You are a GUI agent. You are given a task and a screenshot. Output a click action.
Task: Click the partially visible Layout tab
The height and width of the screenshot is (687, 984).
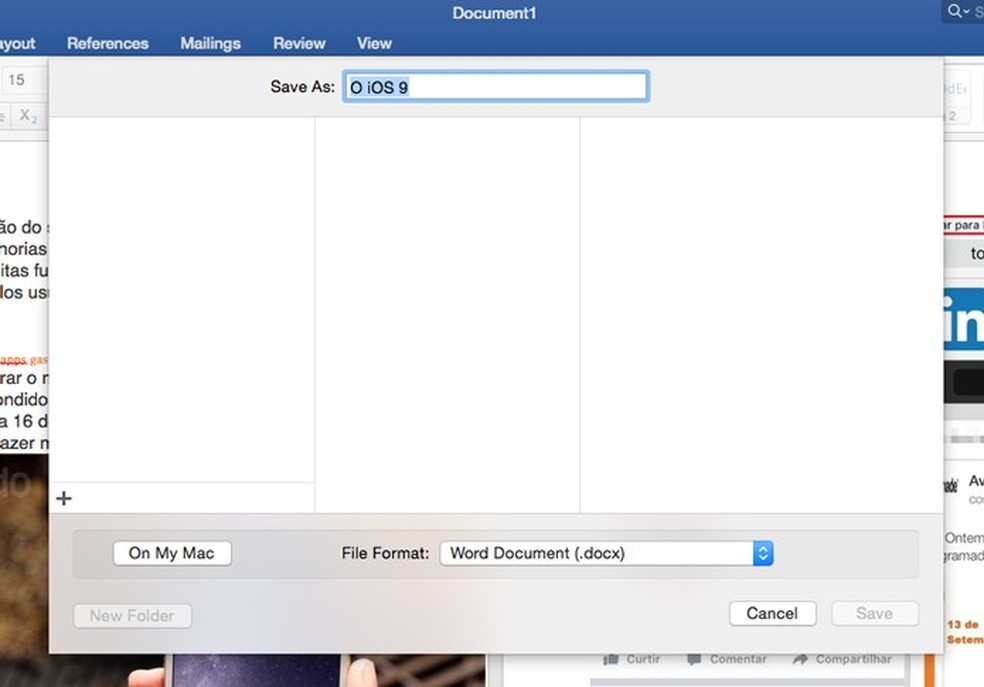click(18, 43)
